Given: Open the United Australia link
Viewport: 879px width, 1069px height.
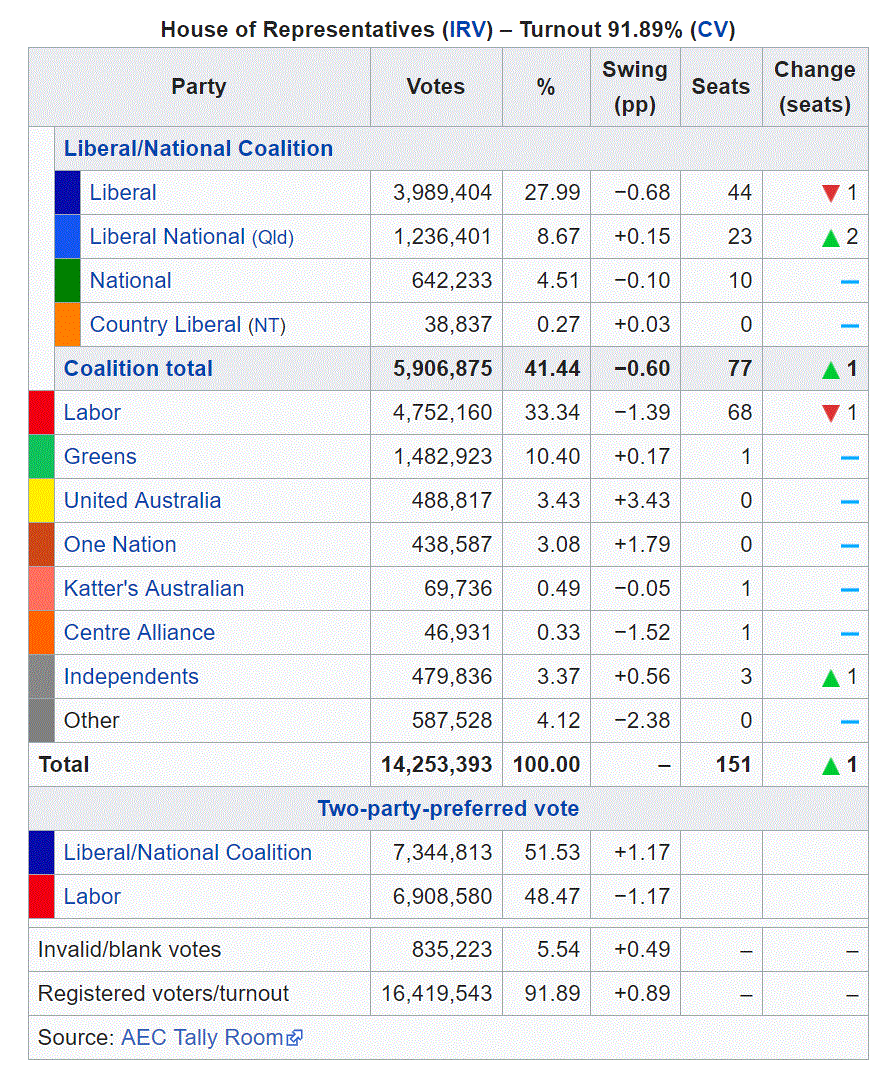Looking at the screenshot, I should 142,501.
